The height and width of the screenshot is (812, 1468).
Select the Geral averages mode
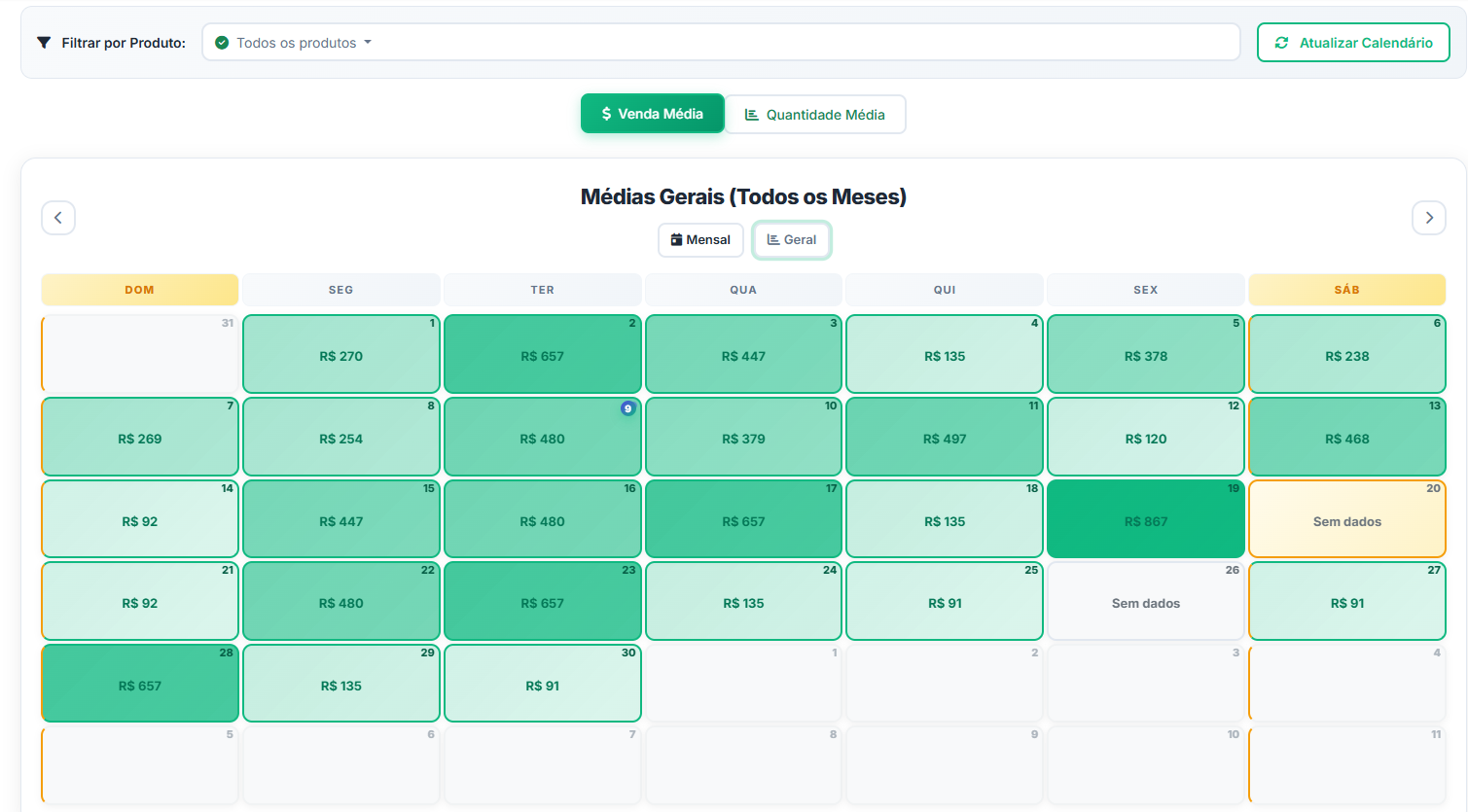pyautogui.click(x=791, y=240)
